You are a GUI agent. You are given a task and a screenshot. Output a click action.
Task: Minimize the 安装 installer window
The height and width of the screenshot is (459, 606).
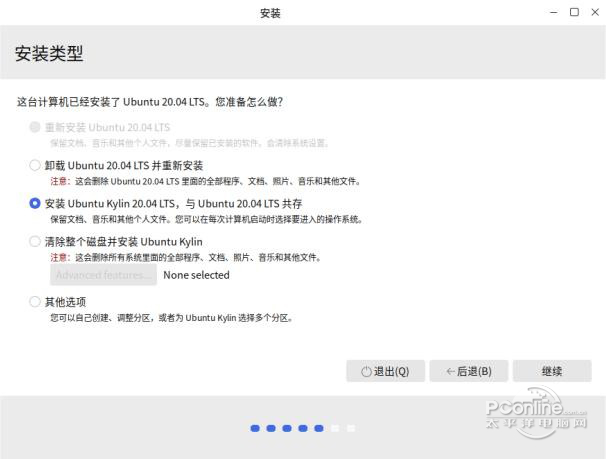click(x=553, y=12)
